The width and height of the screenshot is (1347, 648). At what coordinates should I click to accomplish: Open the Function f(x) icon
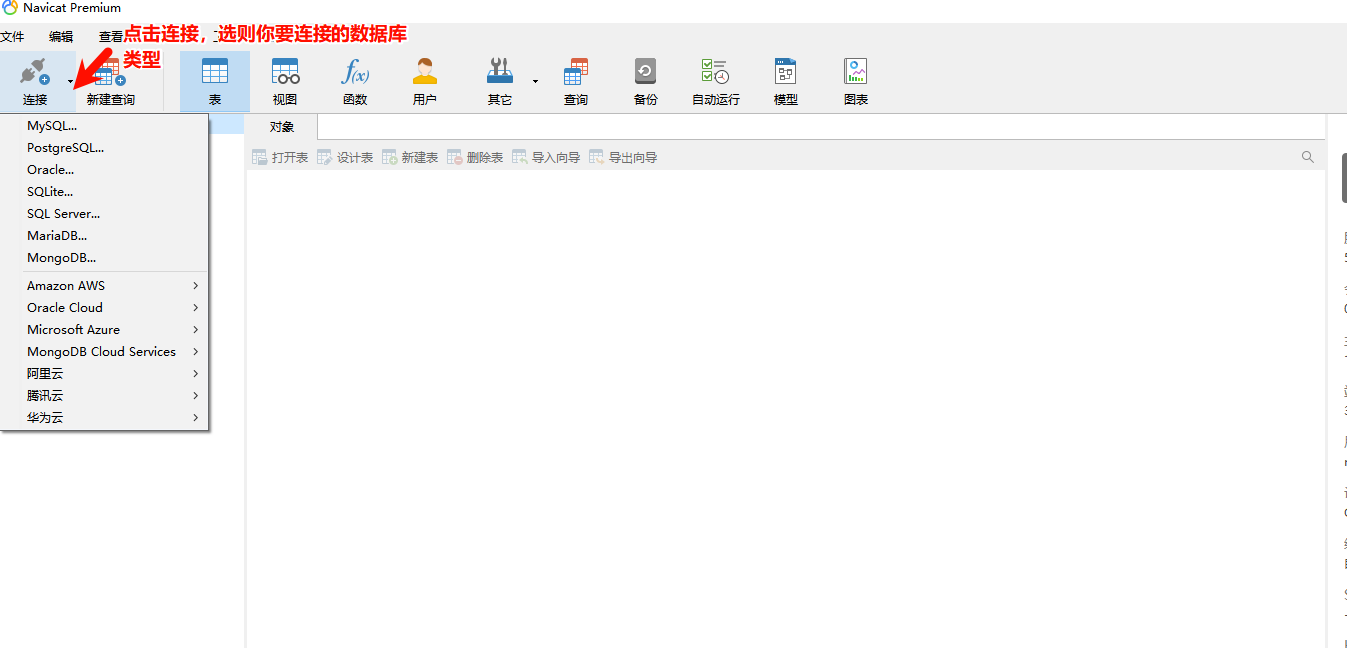(x=355, y=72)
